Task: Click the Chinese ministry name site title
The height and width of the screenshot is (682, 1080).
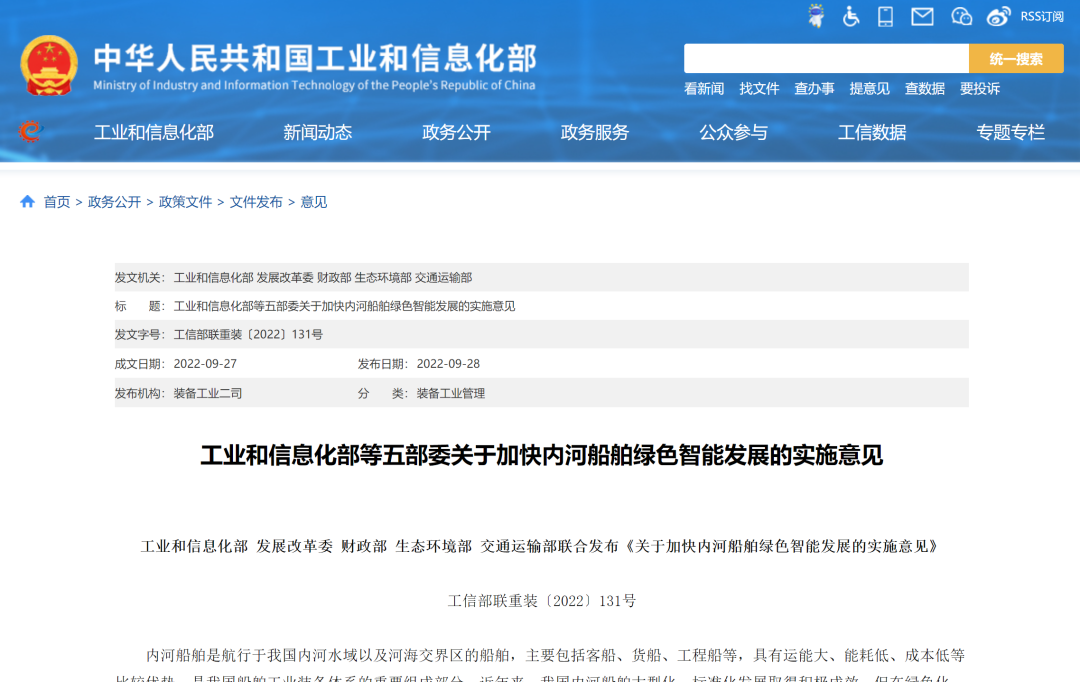Action: tap(315, 58)
